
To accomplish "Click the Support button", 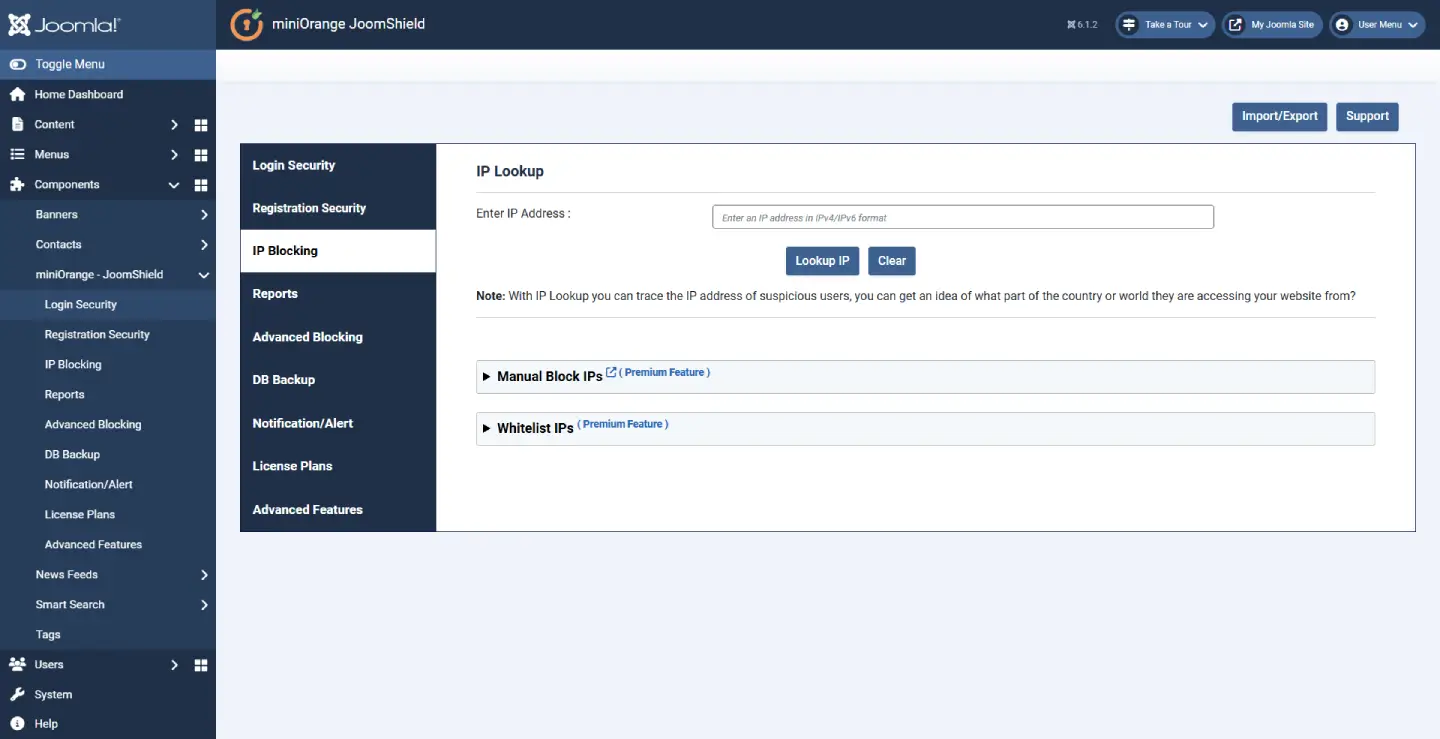I will pos(1367,116).
